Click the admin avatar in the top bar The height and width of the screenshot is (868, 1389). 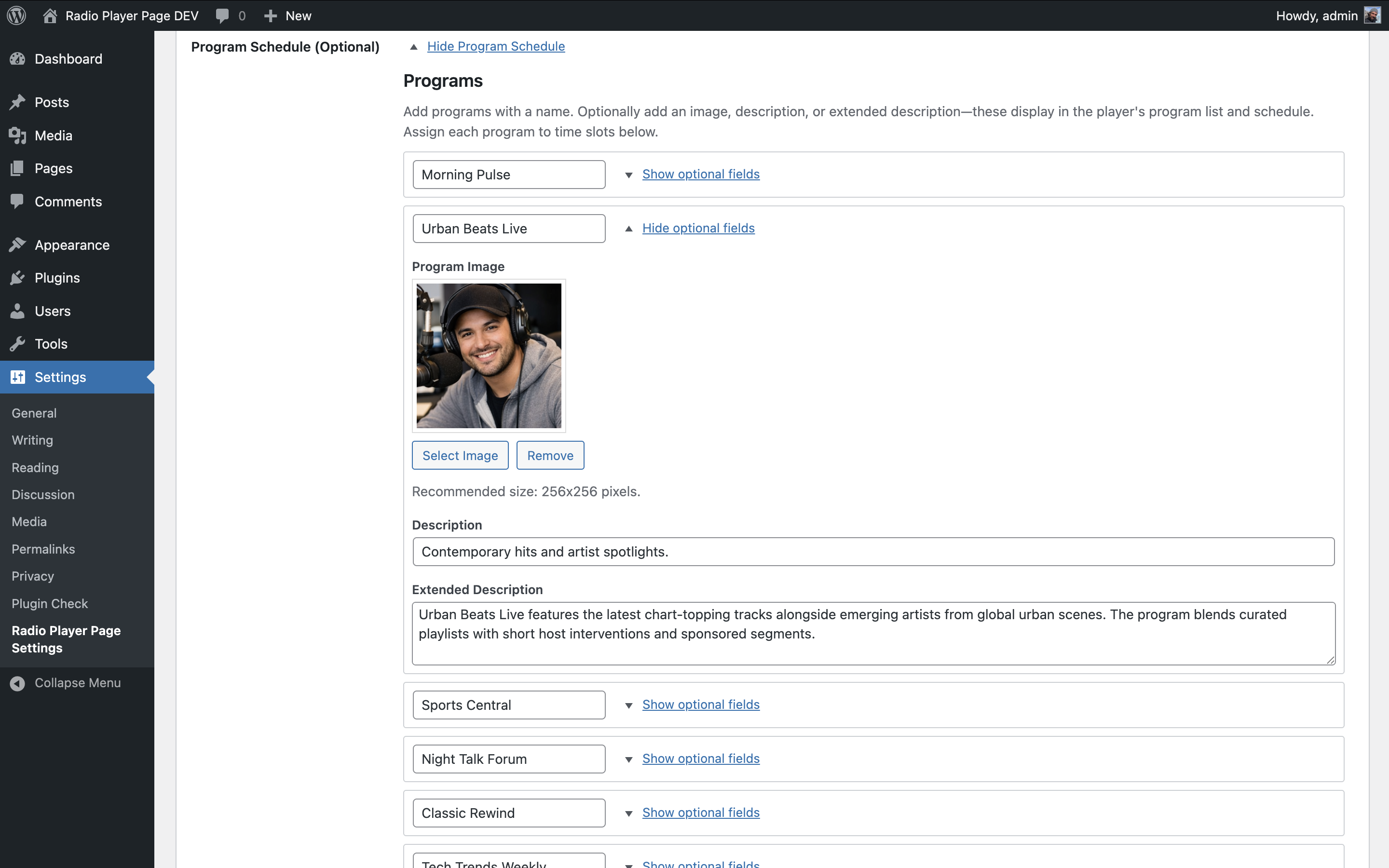[x=1372, y=15]
